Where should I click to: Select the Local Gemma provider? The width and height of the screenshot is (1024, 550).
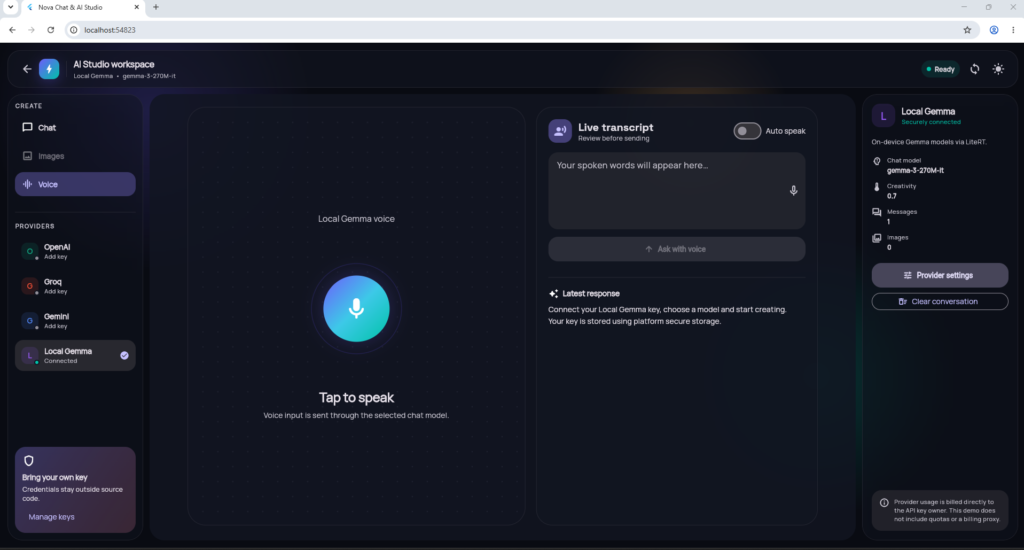[75, 355]
